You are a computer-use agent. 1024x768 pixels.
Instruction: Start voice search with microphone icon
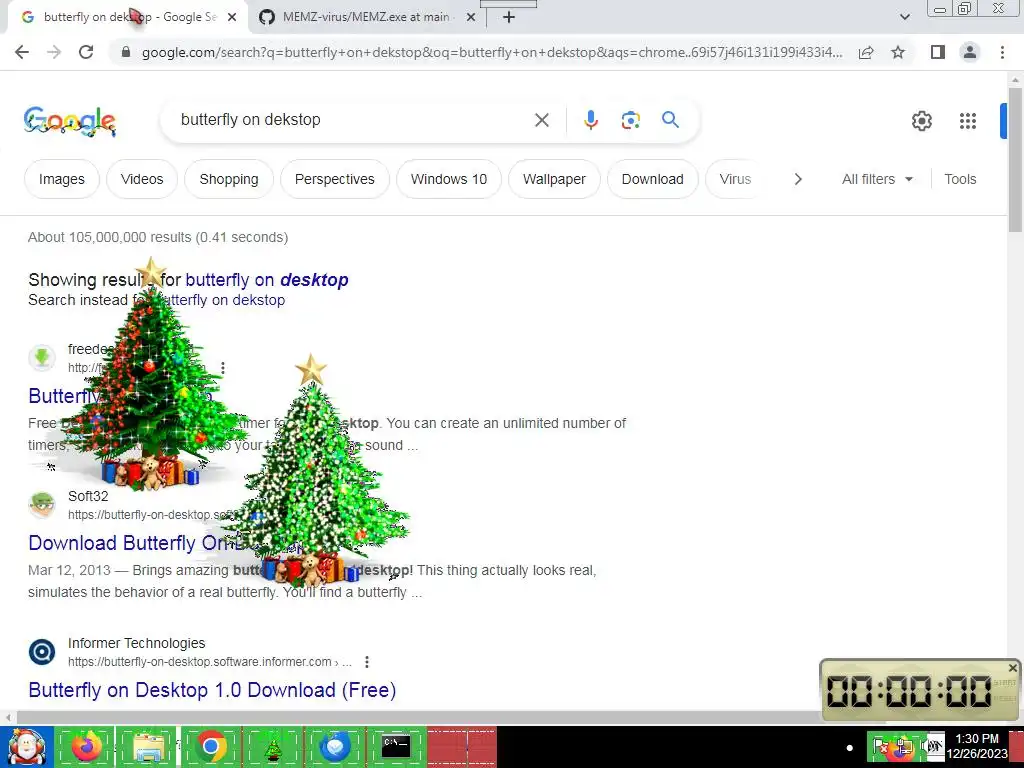click(x=590, y=120)
